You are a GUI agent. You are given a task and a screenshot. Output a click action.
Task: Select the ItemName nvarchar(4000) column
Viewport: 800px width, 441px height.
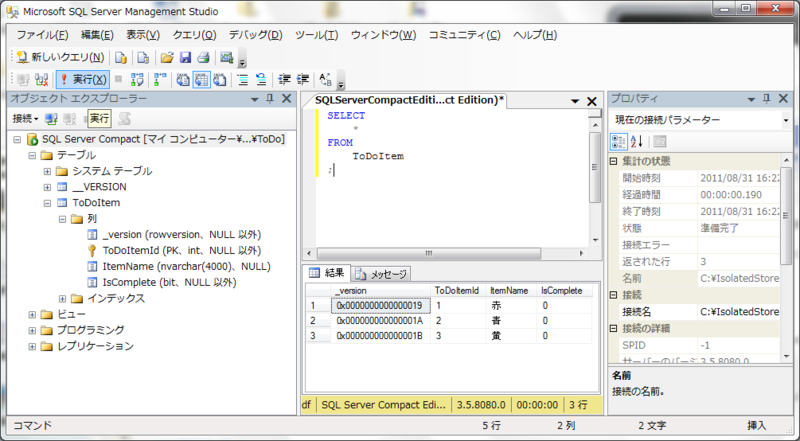point(187,266)
